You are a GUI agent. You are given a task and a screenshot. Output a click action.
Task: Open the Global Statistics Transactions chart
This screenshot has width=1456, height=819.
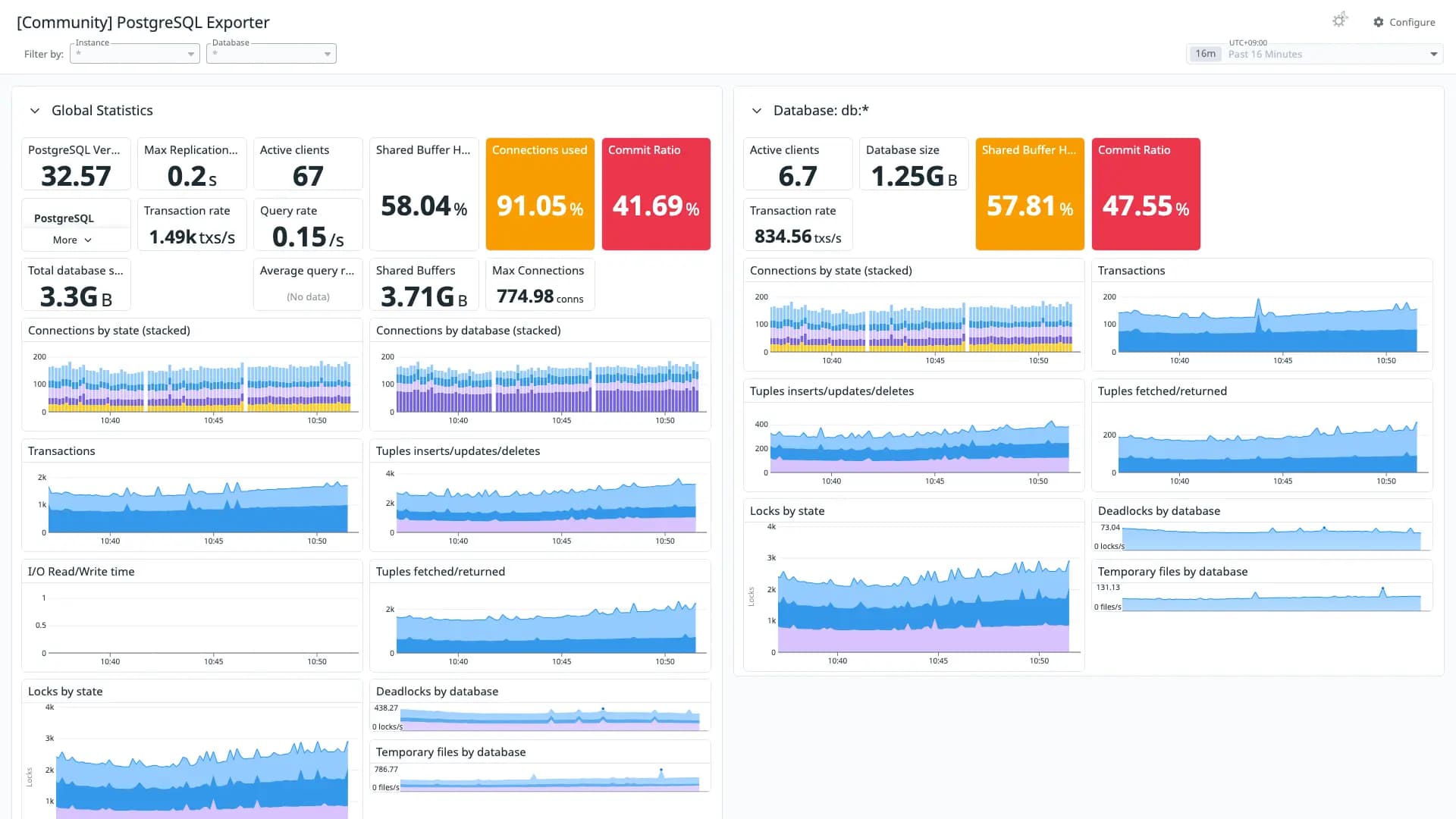192,495
